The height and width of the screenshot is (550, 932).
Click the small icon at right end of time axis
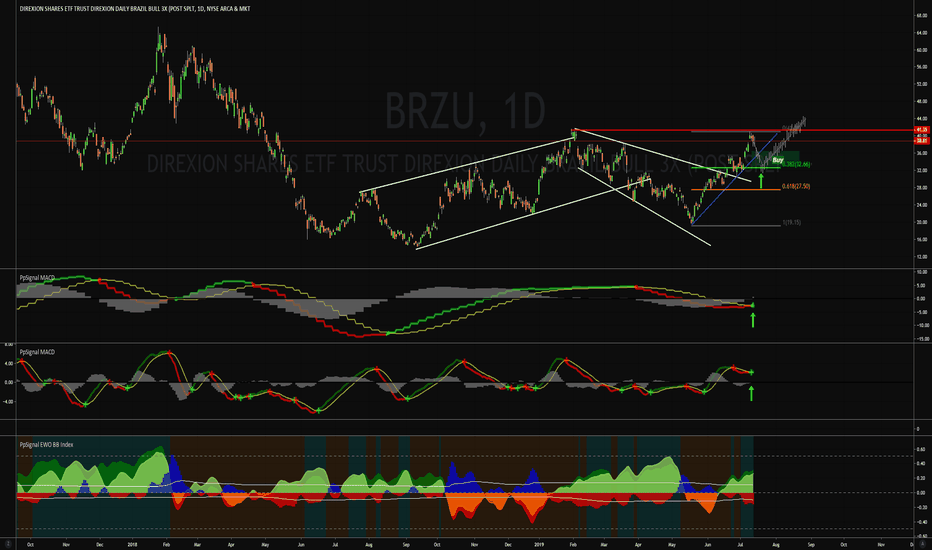coord(922,544)
